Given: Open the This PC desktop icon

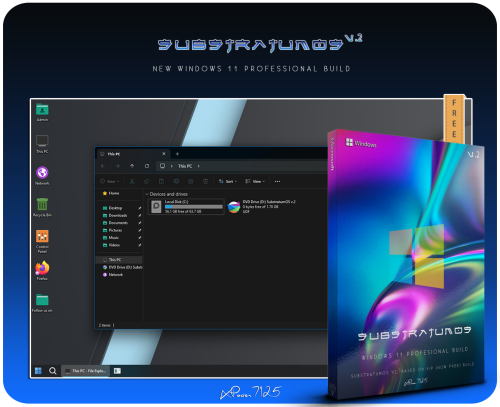Looking at the screenshot, I should tap(42, 144).
